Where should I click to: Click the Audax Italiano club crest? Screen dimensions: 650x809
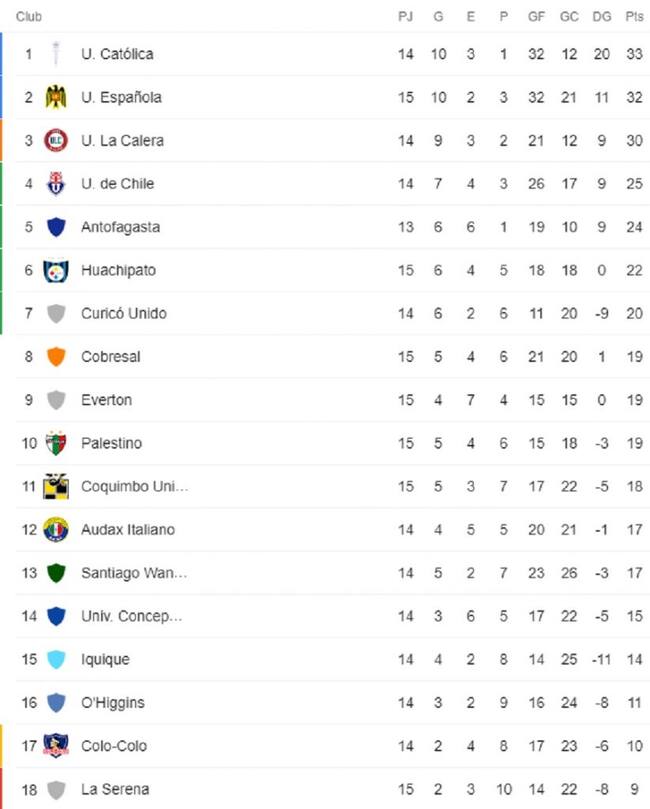coord(56,530)
